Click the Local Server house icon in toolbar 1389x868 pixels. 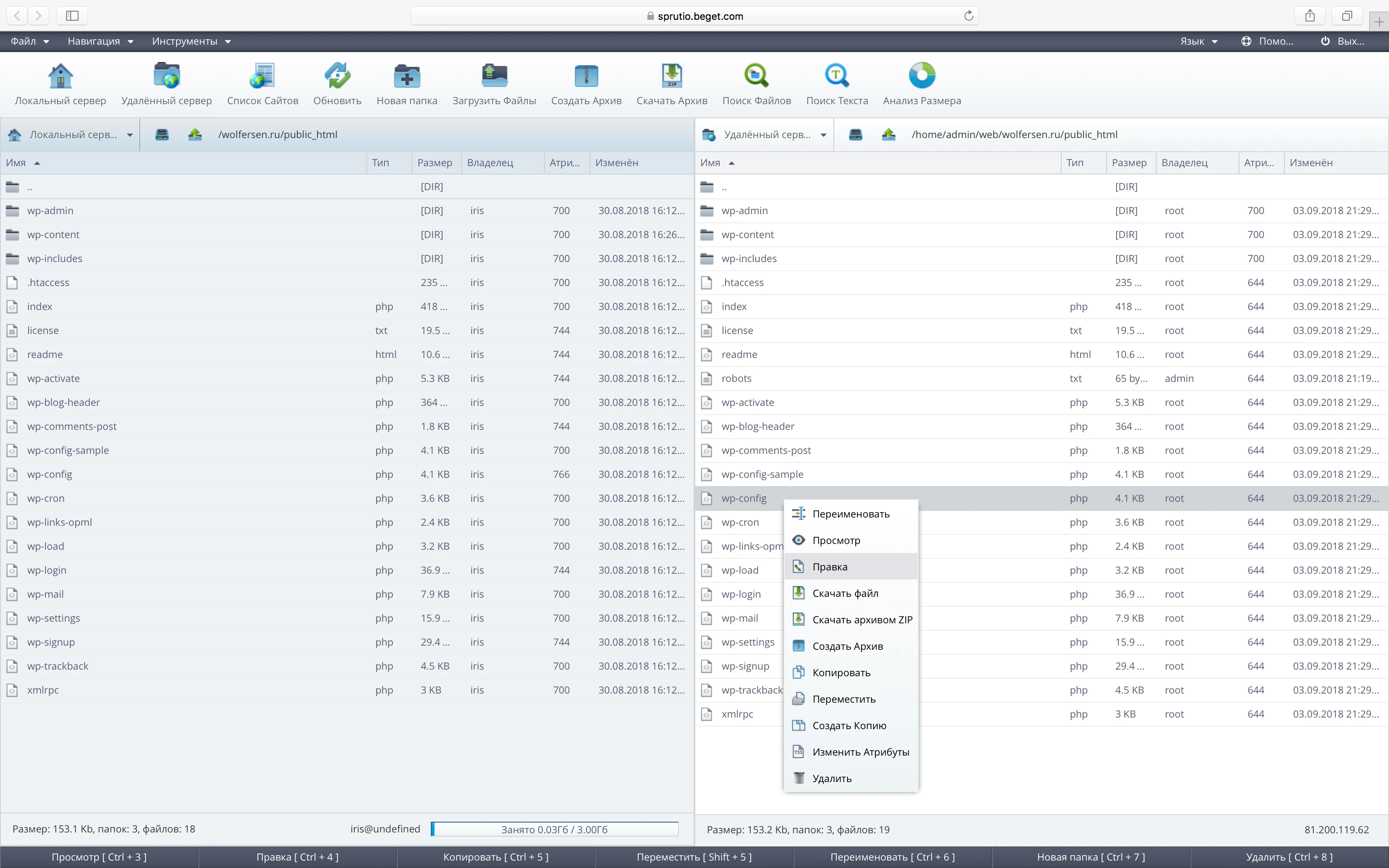click(60, 75)
